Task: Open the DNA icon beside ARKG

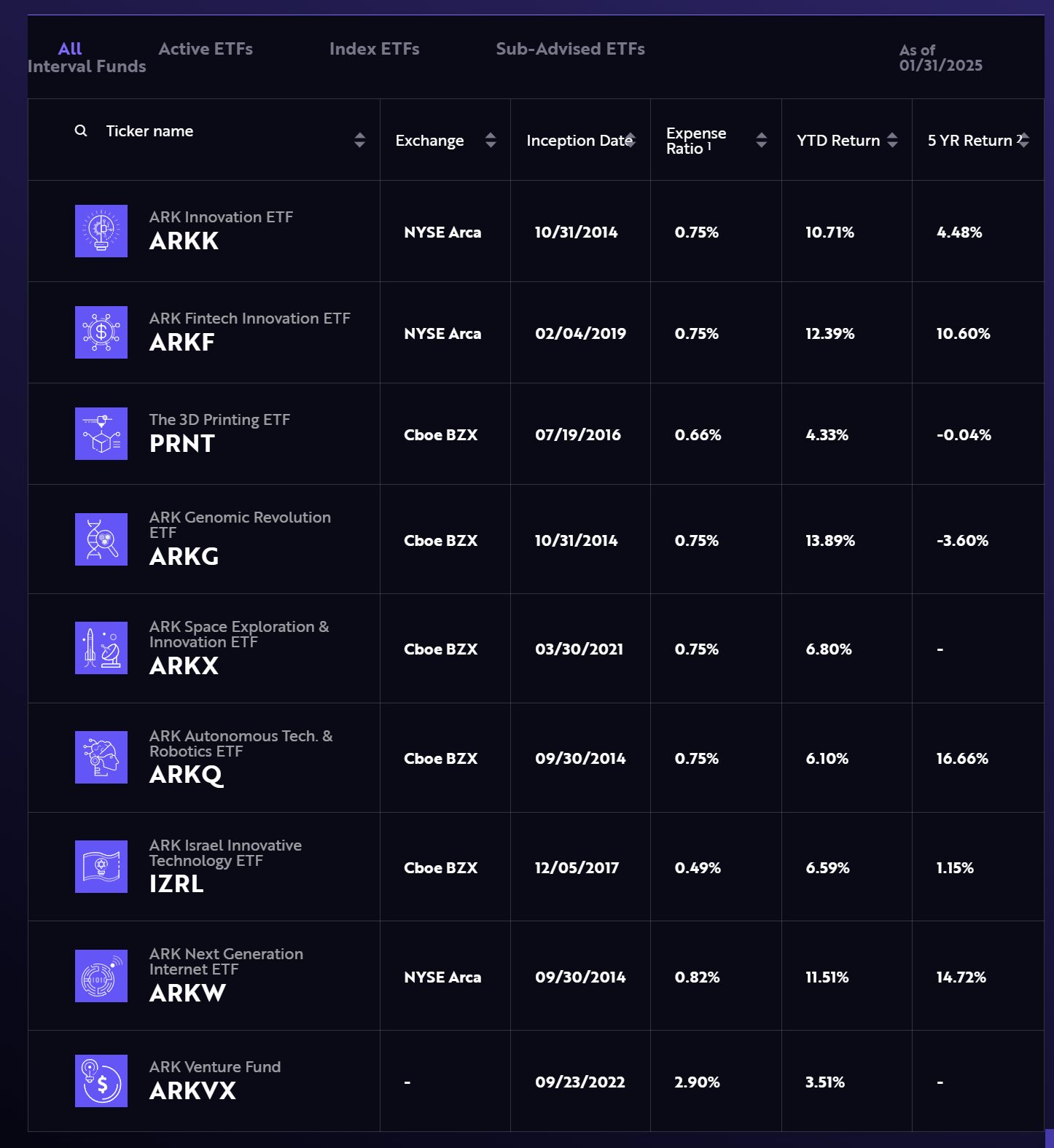Action: point(101,539)
